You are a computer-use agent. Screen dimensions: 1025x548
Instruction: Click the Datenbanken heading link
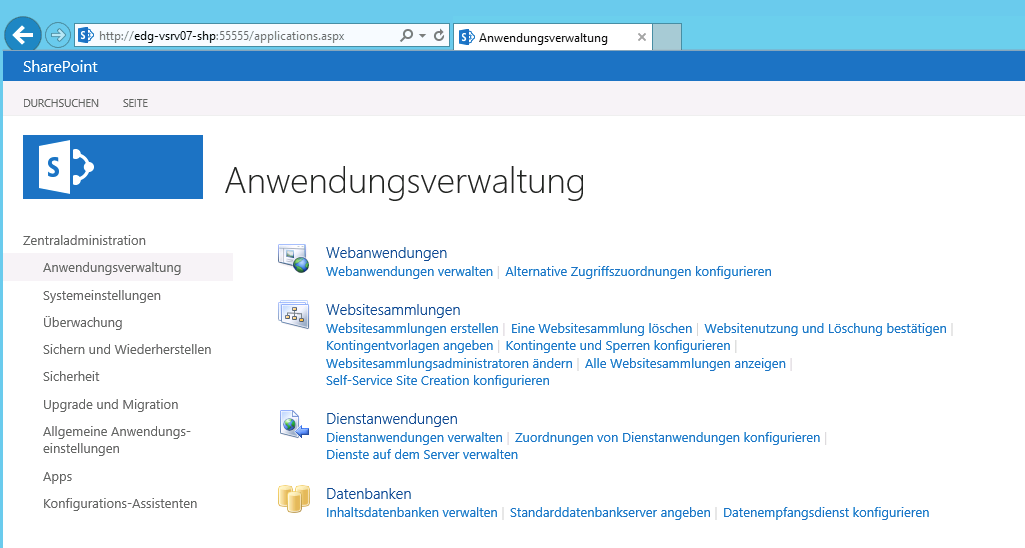(x=369, y=494)
